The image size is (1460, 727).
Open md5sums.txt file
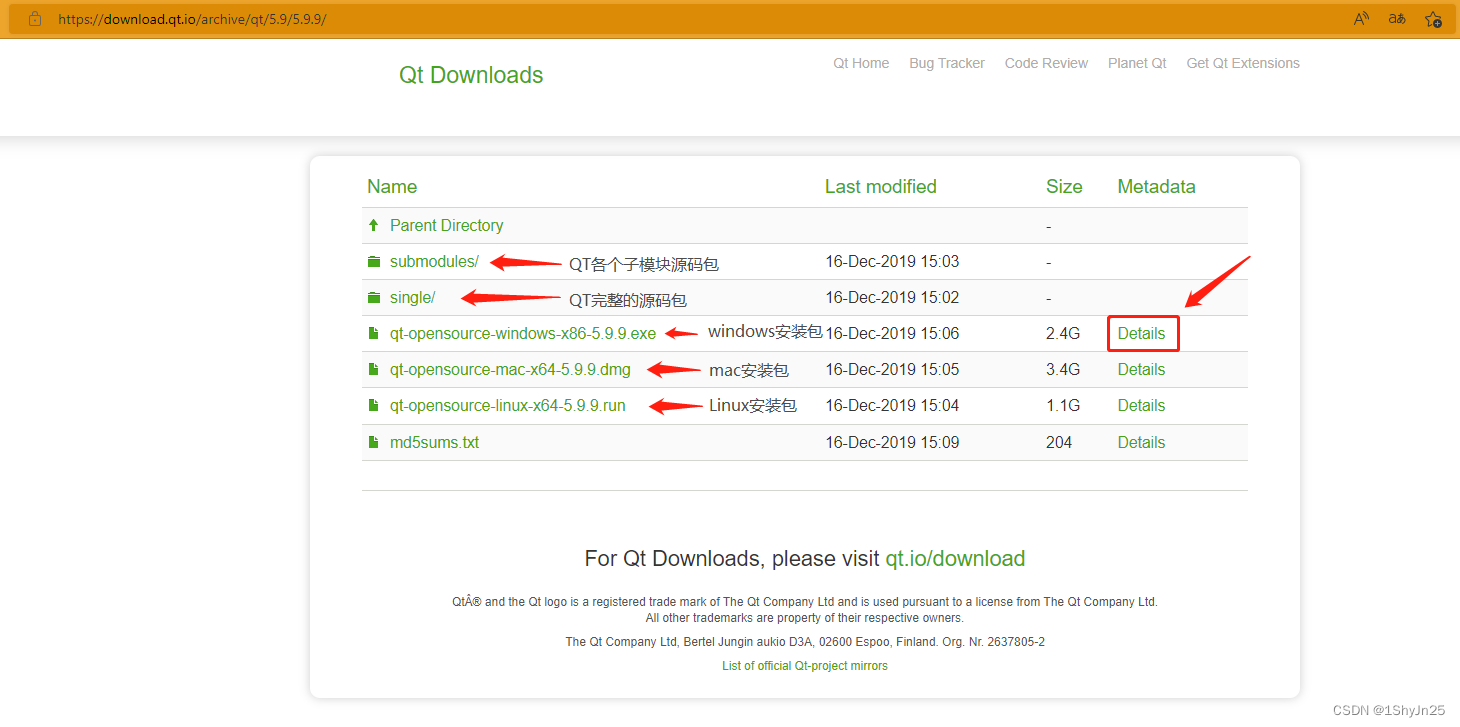pos(434,442)
